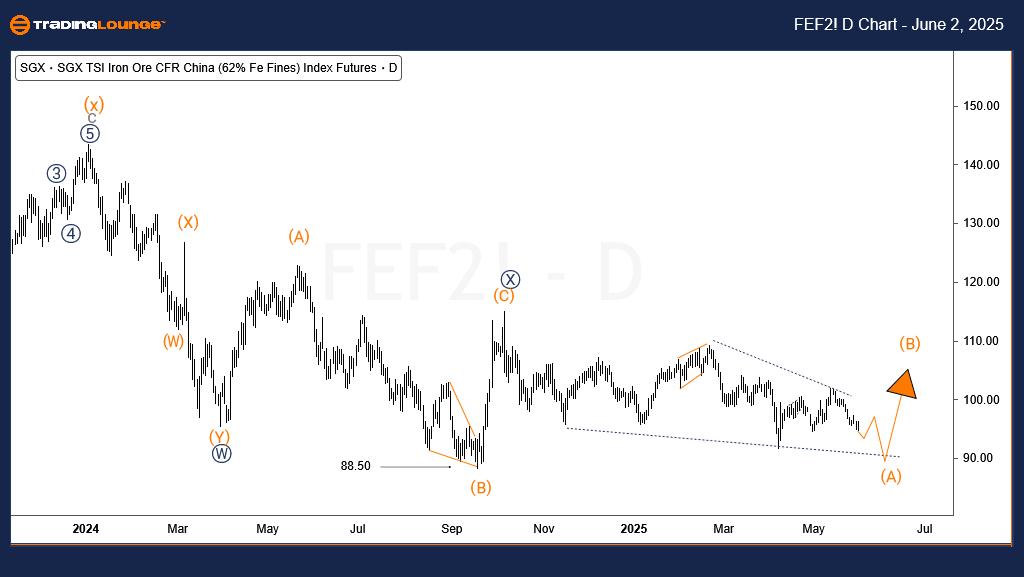The width and height of the screenshot is (1024, 577).
Task: Click the 2024 label on the time axis
Action: click(x=86, y=528)
